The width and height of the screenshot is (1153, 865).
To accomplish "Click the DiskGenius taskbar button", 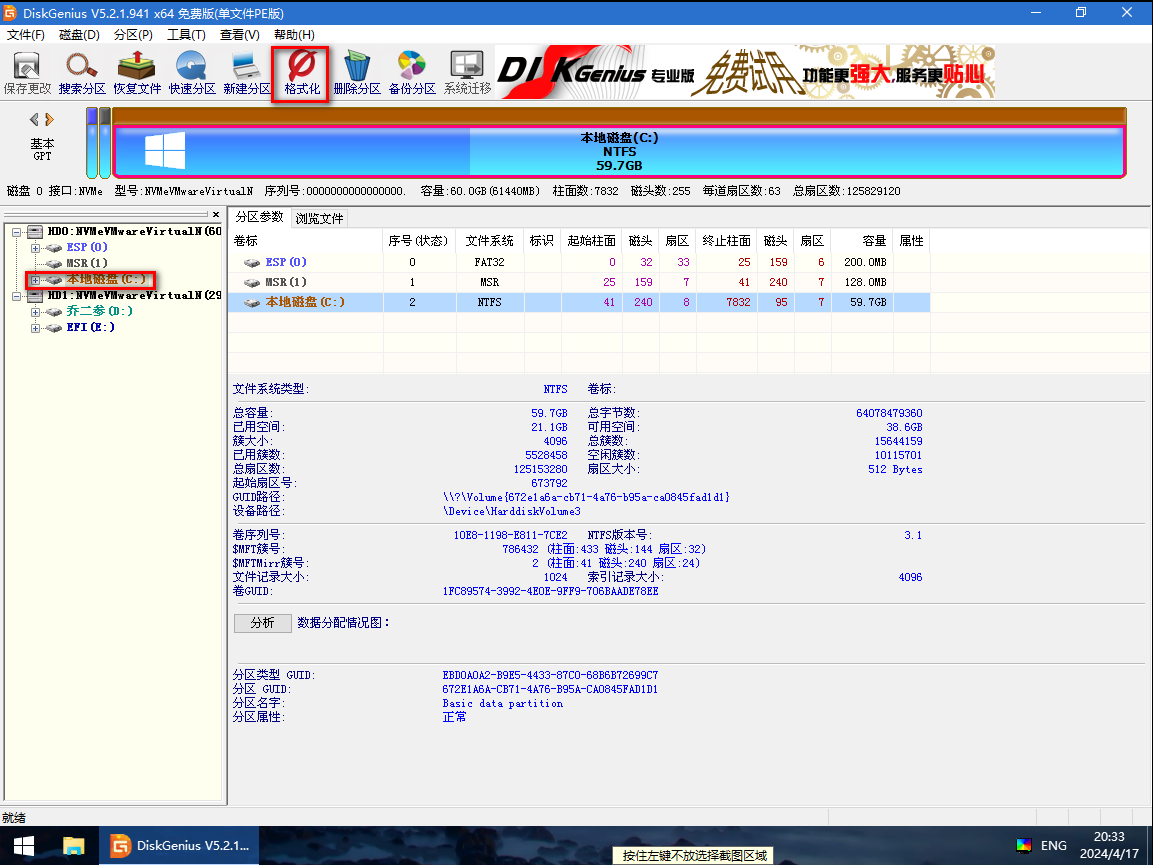I will tap(179, 846).
